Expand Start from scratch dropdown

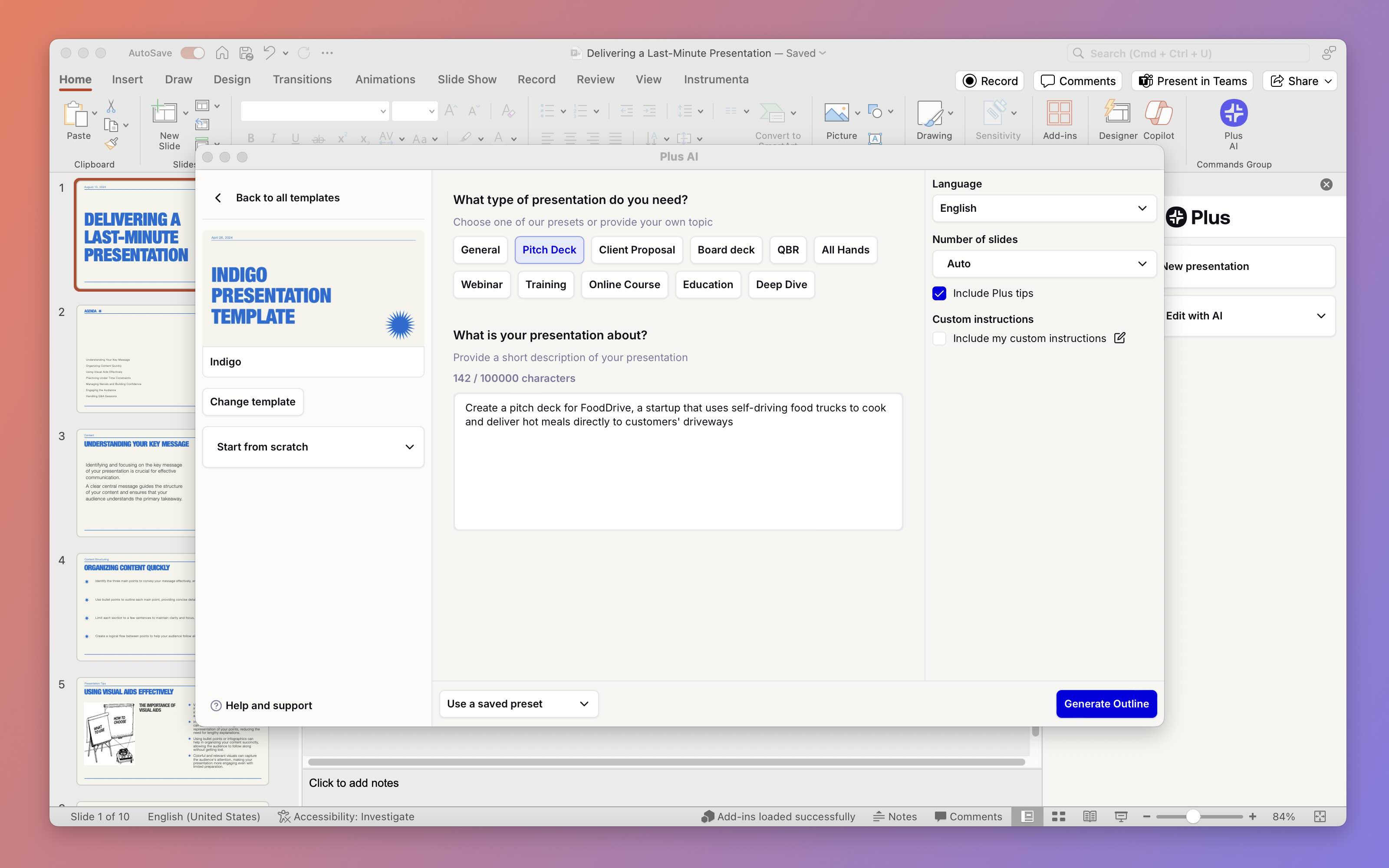click(x=313, y=447)
